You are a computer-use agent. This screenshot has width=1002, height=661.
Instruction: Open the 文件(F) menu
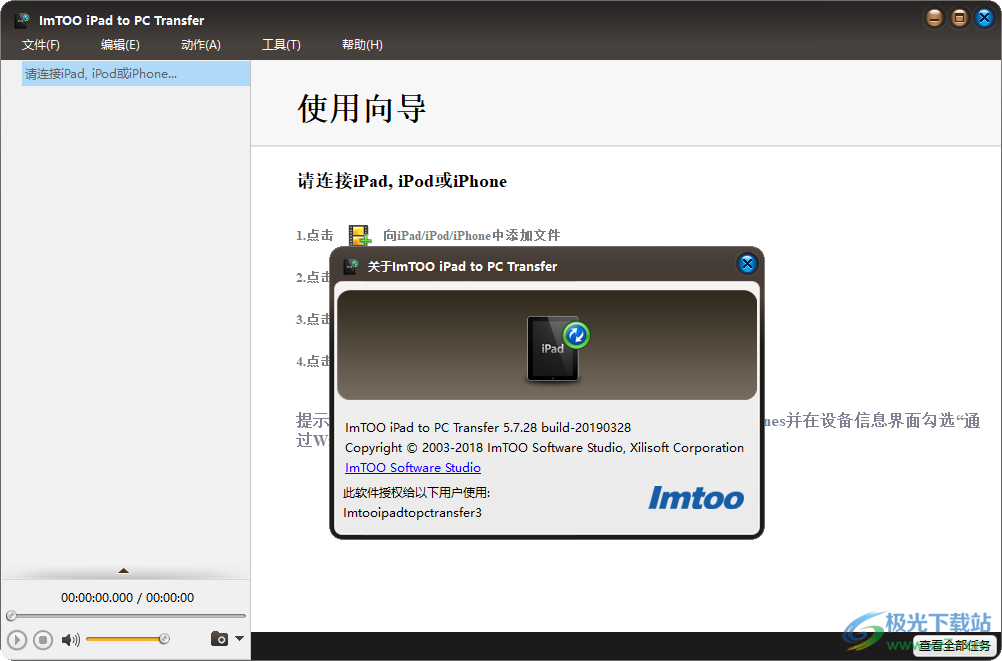(x=40, y=44)
